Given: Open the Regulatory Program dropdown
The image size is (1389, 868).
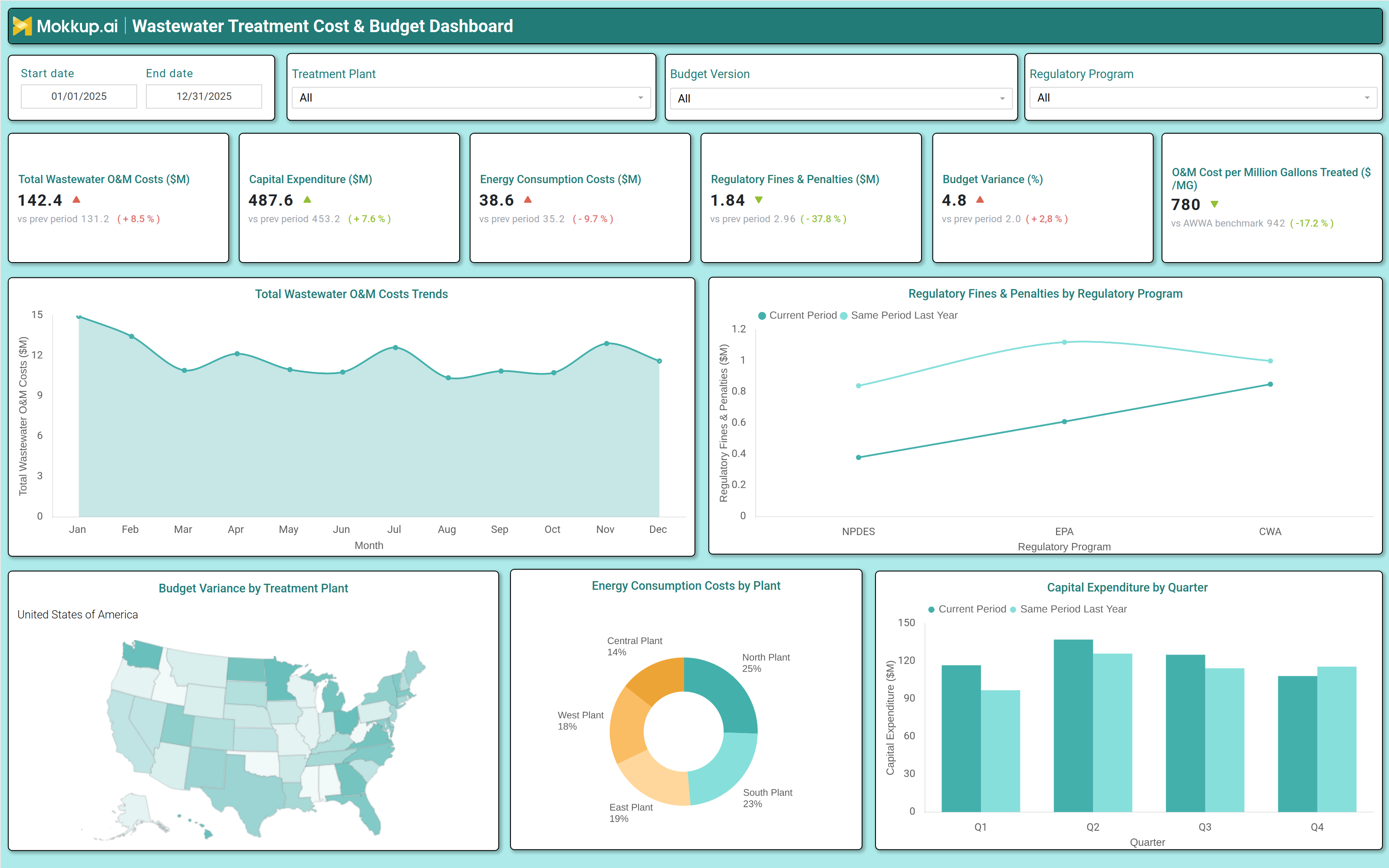Looking at the screenshot, I should click(1203, 98).
